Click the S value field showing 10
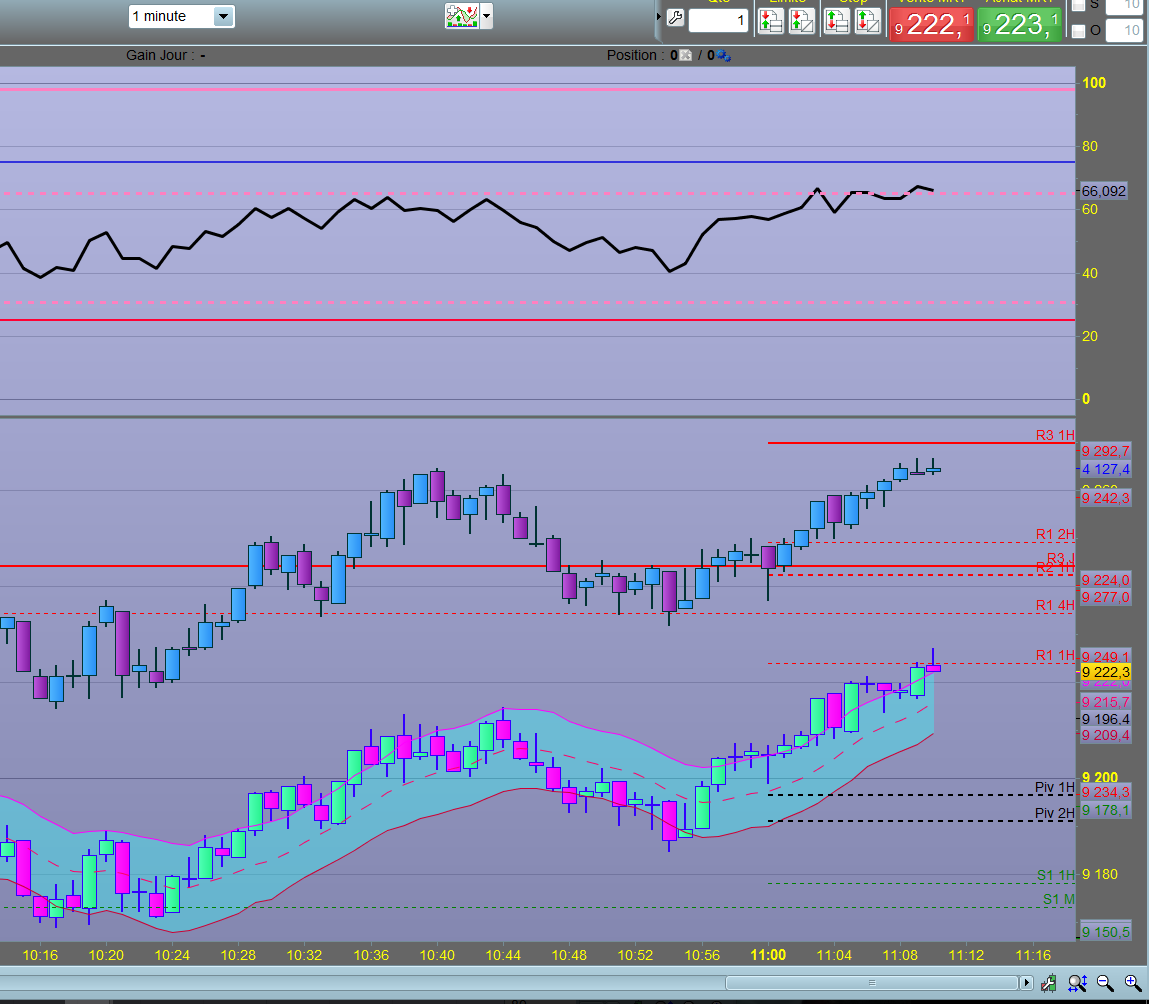The height and width of the screenshot is (1004, 1149). click(1124, 6)
